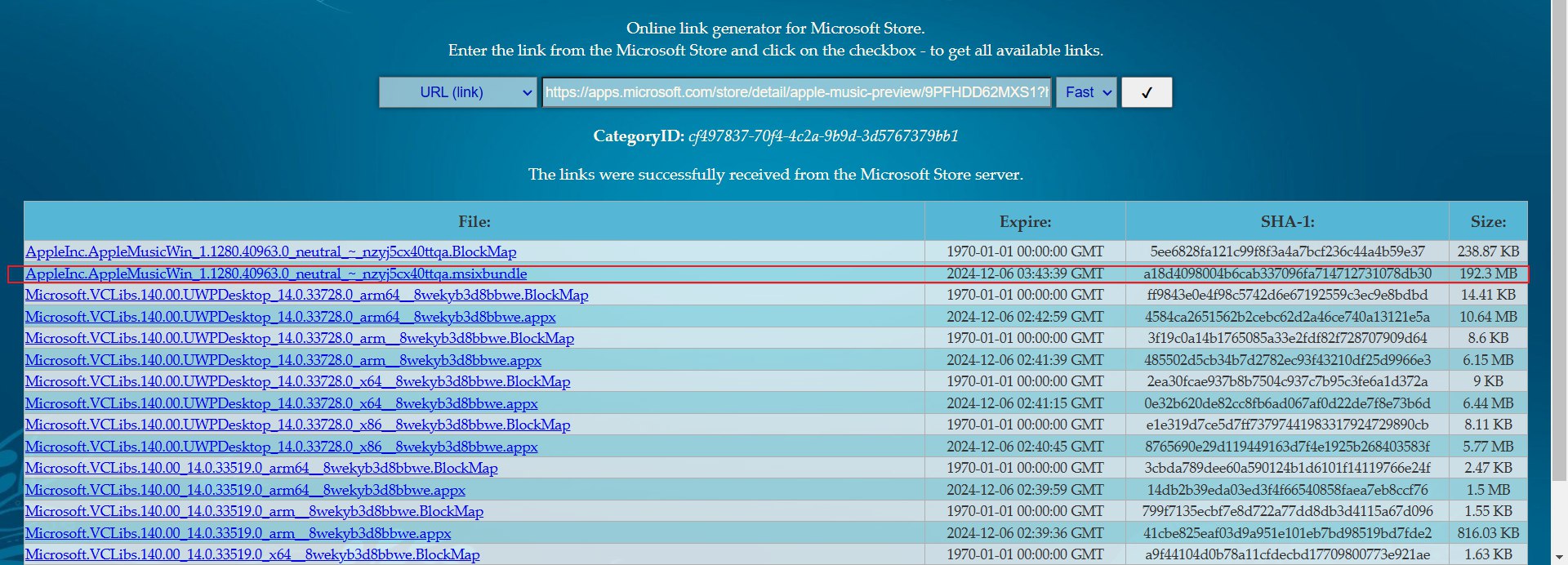The height and width of the screenshot is (565, 1568).
Task: Download VCLibs.140.00 14.0.33519.0 arm__ appx
Action: [238, 533]
